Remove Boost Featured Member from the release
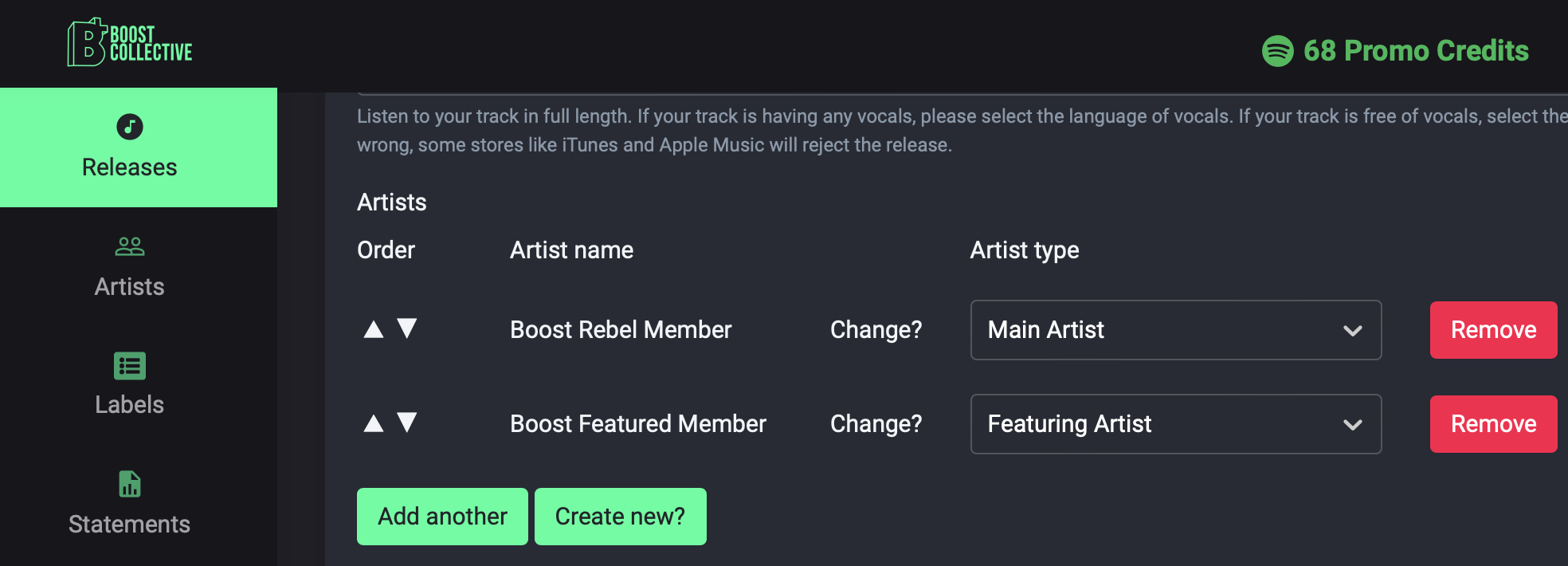The height and width of the screenshot is (566, 1568). [x=1493, y=423]
